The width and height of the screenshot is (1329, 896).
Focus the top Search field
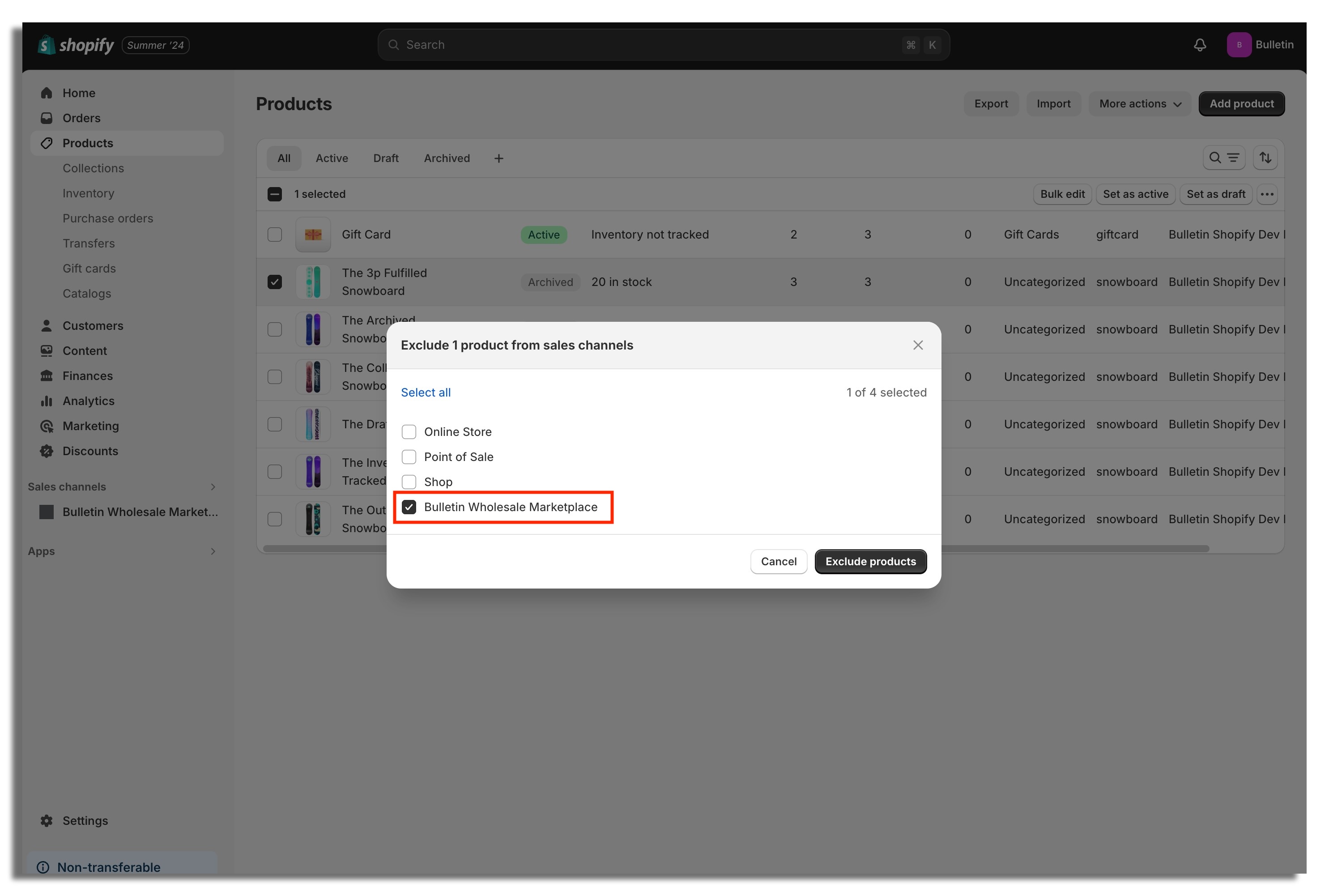pyautogui.click(x=663, y=45)
